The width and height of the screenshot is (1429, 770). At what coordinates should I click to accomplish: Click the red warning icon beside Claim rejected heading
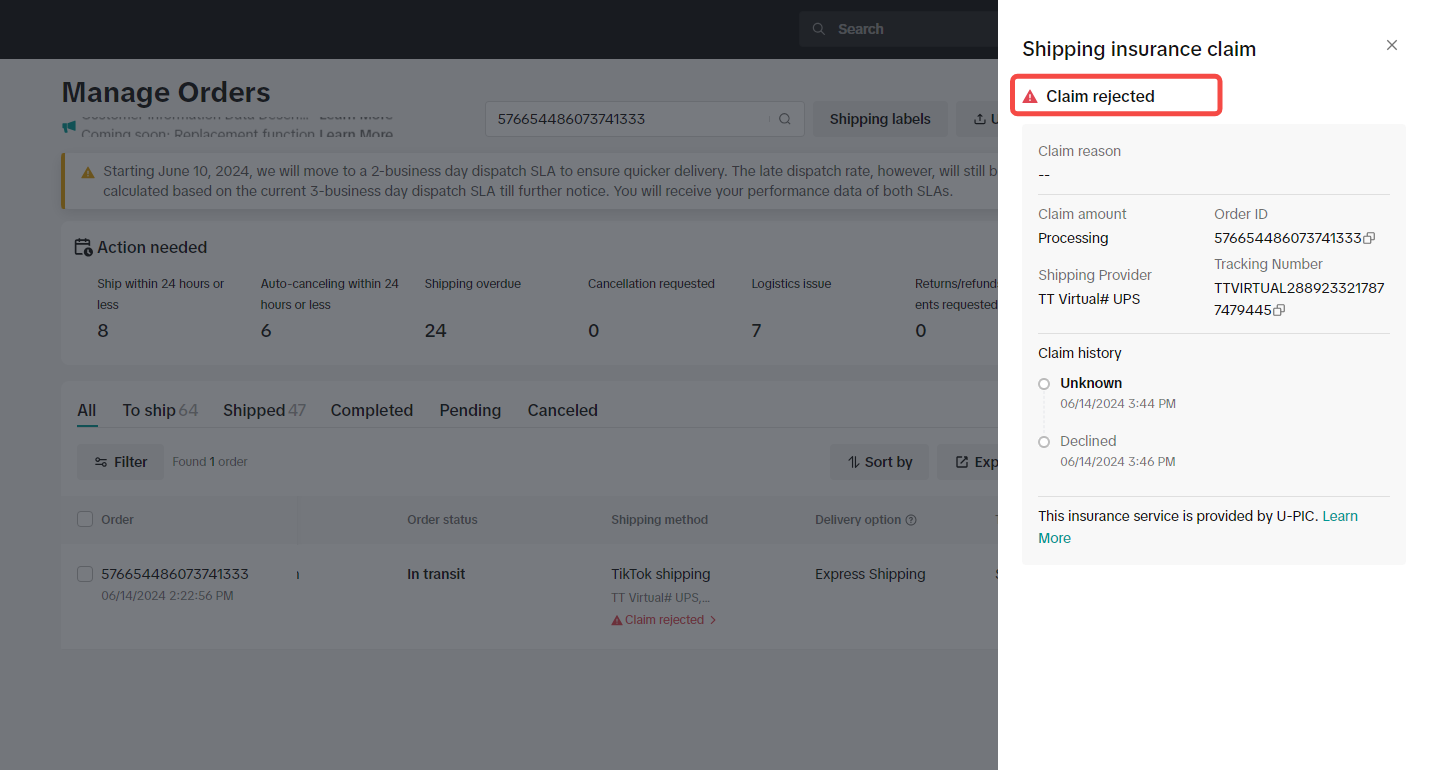click(1030, 97)
